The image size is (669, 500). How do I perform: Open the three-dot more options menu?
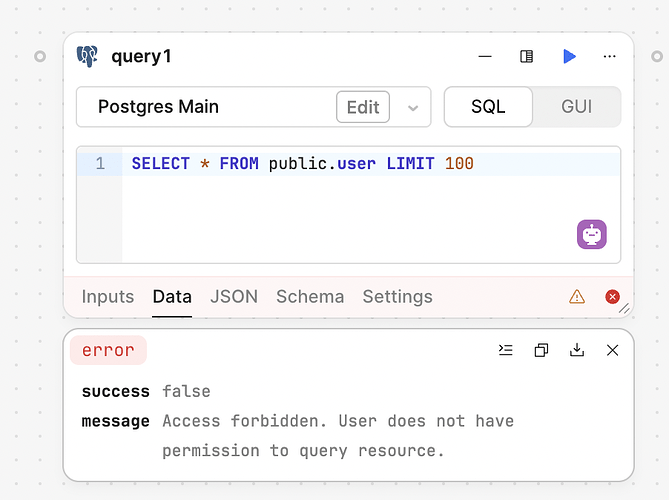pos(610,57)
